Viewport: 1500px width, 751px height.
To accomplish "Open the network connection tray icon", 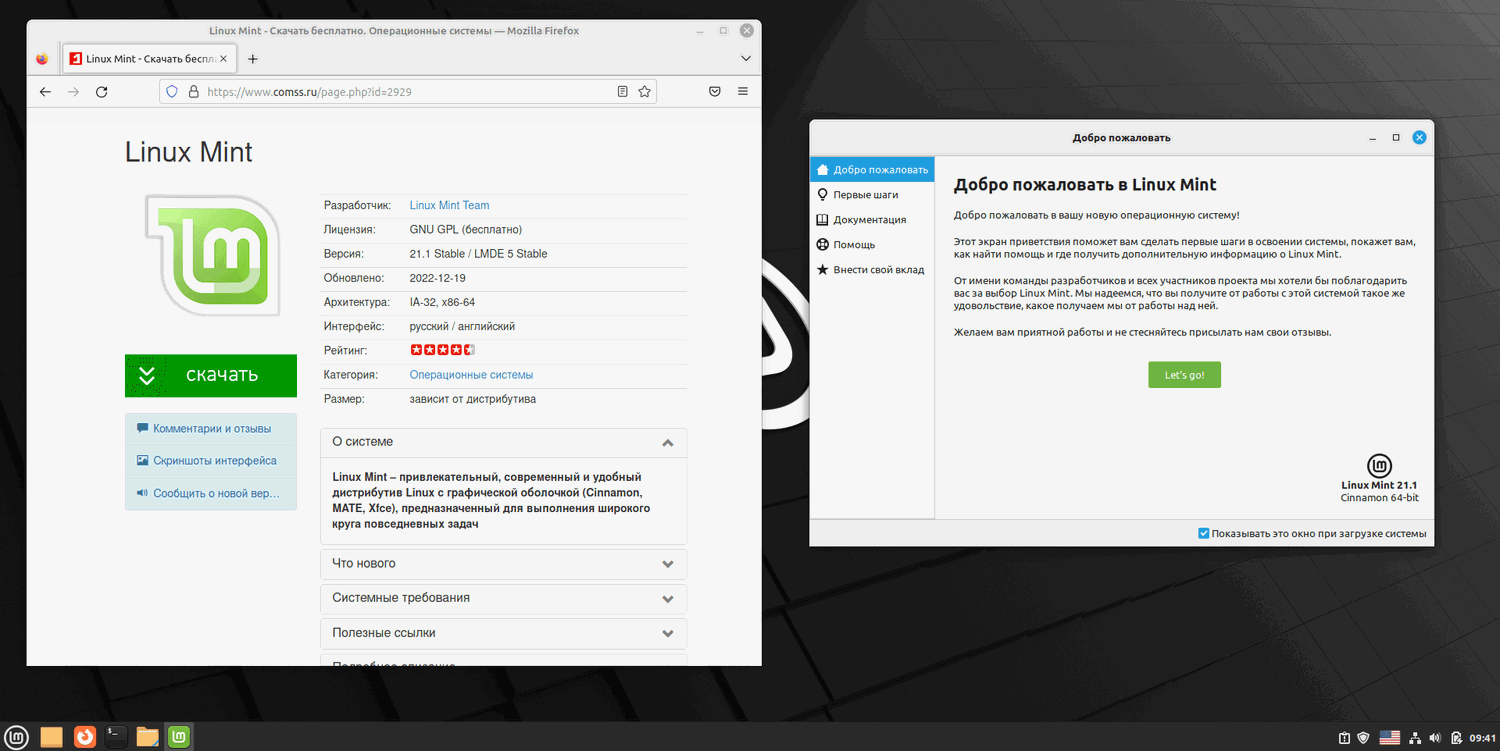I will coord(1416,738).
